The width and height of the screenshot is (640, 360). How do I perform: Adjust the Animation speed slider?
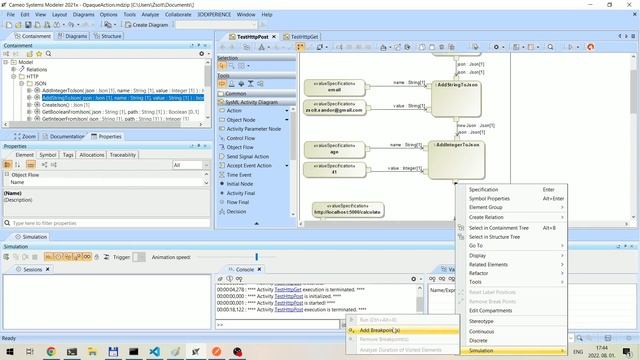257,257
